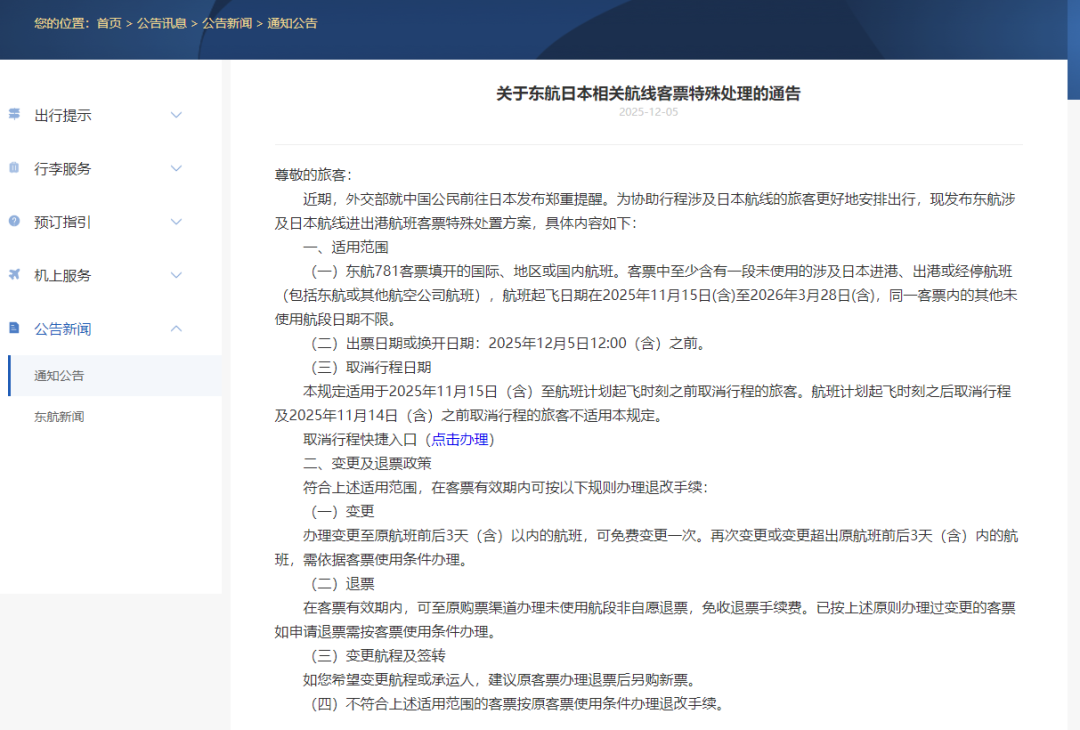
Task: Click 公告讯息 in the breadcrumb path
Action: point(161,23)
